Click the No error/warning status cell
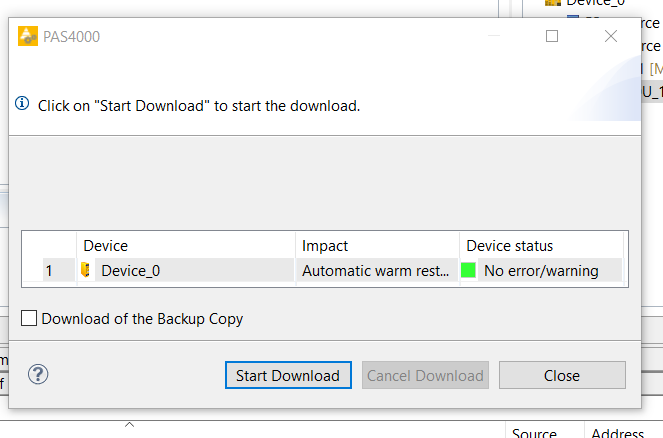This screenshot has width=663, height=438. pos(541,271)
